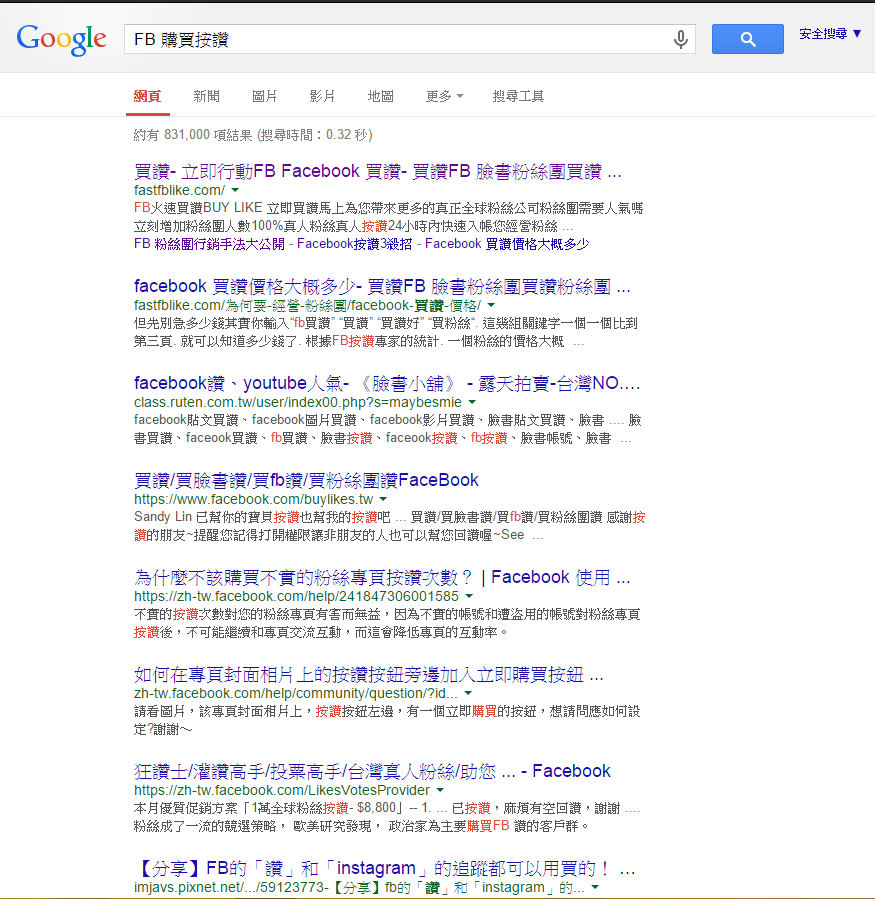Open the 安全搜尋 dropdown
The height and width of the screenshot is (899, 875).
point(830,34)
